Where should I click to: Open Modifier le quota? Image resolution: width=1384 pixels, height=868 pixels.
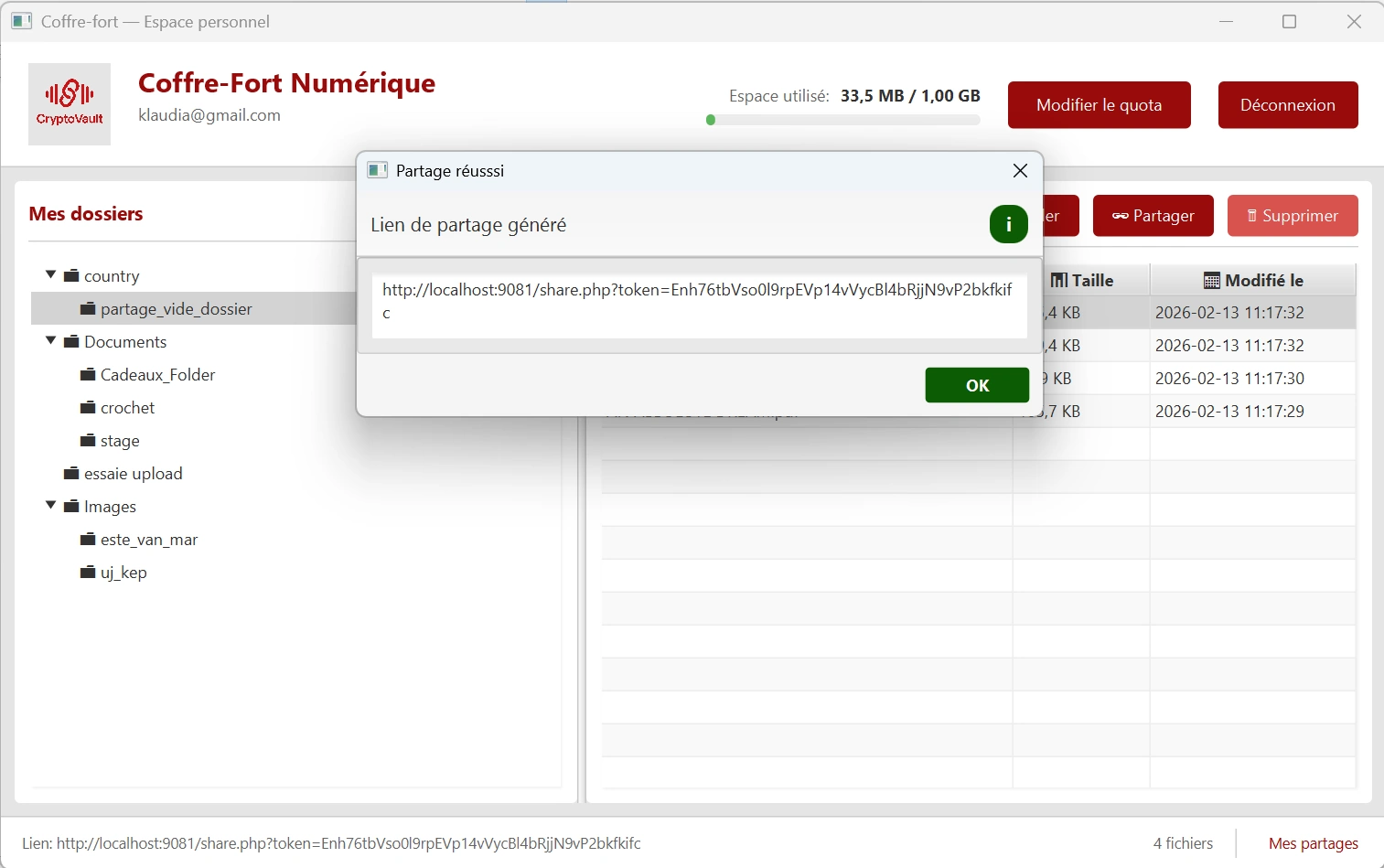click(1099, 105)
